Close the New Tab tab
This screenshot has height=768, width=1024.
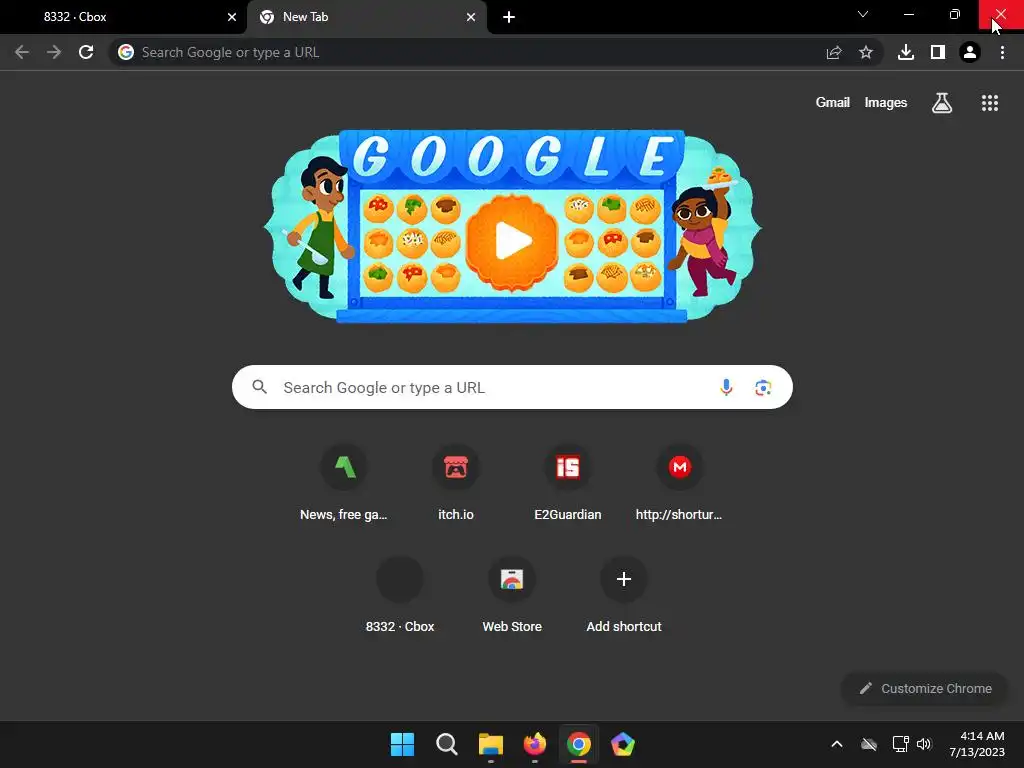click(x=471, y=17)
